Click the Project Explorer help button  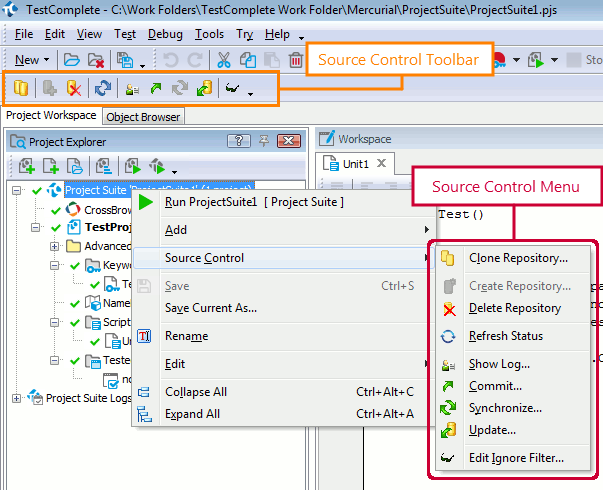(x=239, y=141)
